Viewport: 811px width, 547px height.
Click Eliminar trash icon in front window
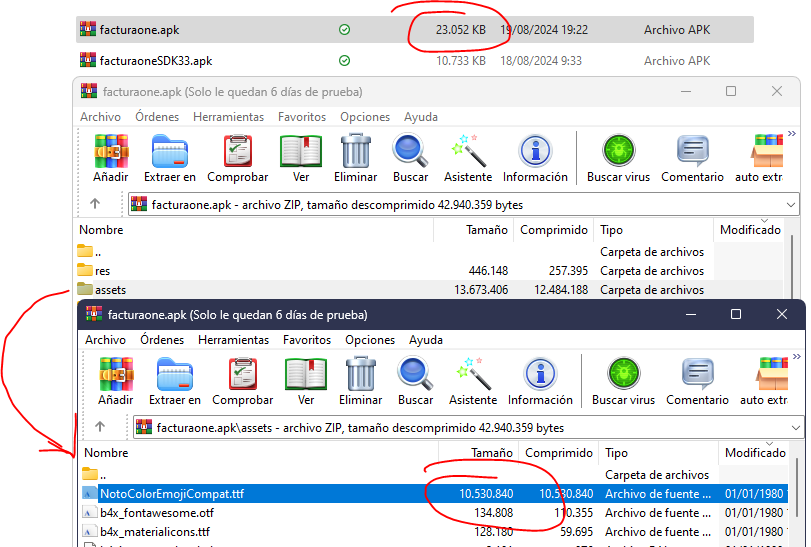click(x=361, y=374)
